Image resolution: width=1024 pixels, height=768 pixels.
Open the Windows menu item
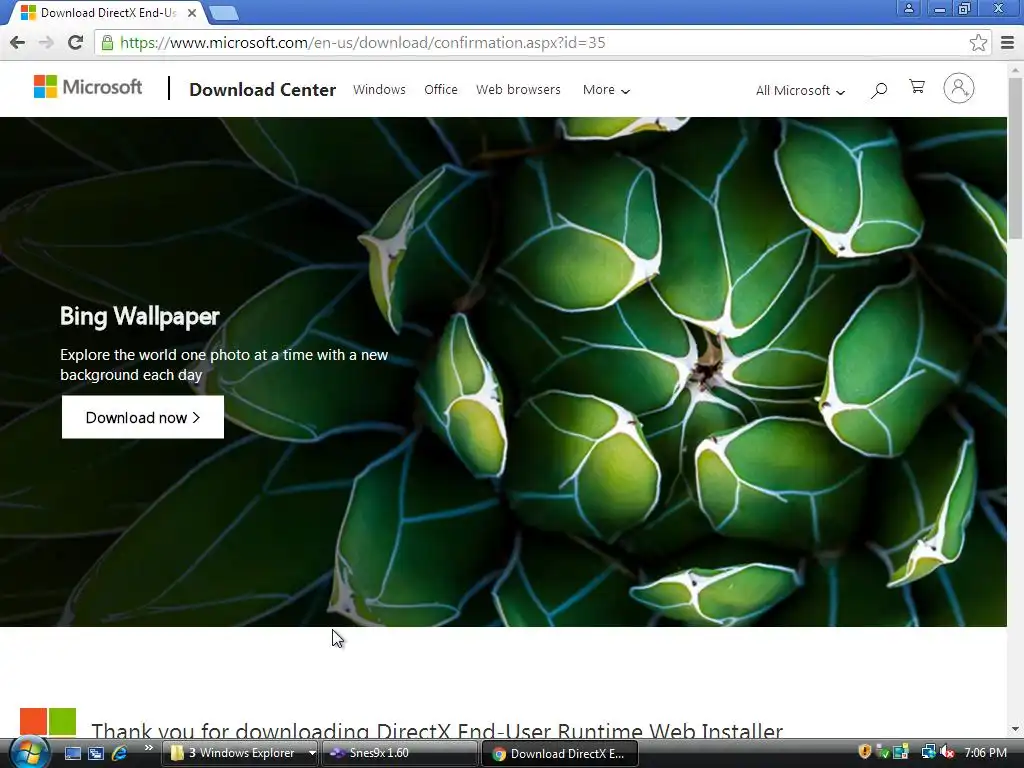pos(379,89)
